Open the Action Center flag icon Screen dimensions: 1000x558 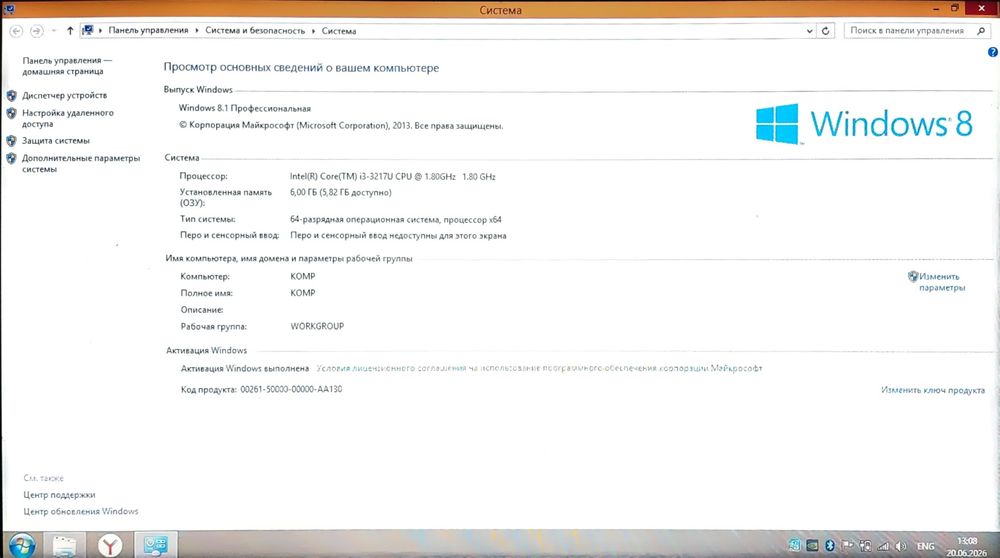click(848, 546)
